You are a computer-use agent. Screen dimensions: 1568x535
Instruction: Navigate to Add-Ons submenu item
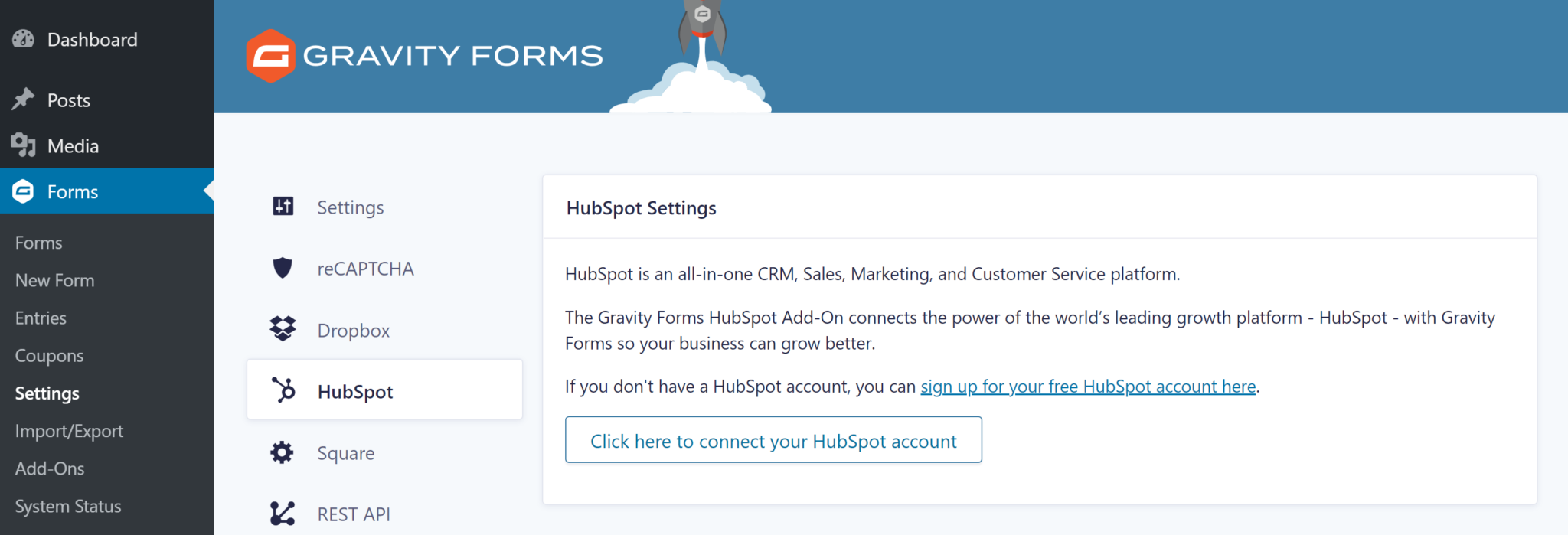coord(50,468)
